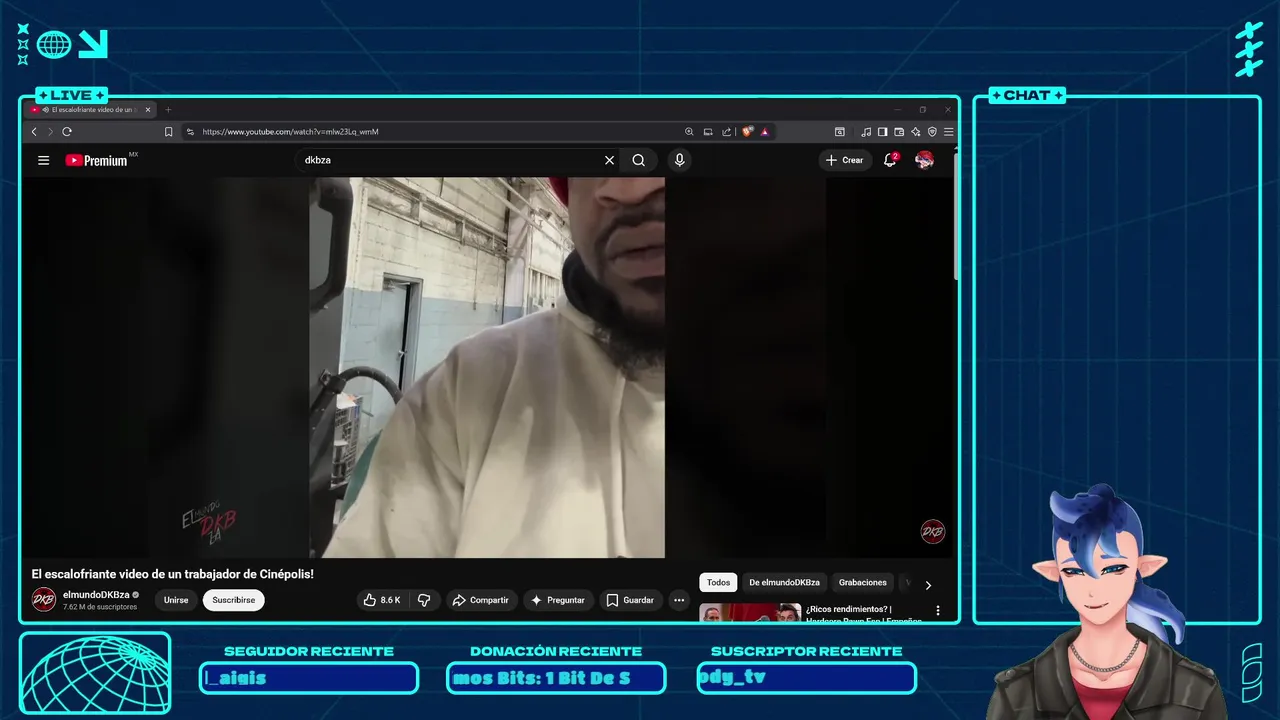Clear the dkbza search text

609,160
